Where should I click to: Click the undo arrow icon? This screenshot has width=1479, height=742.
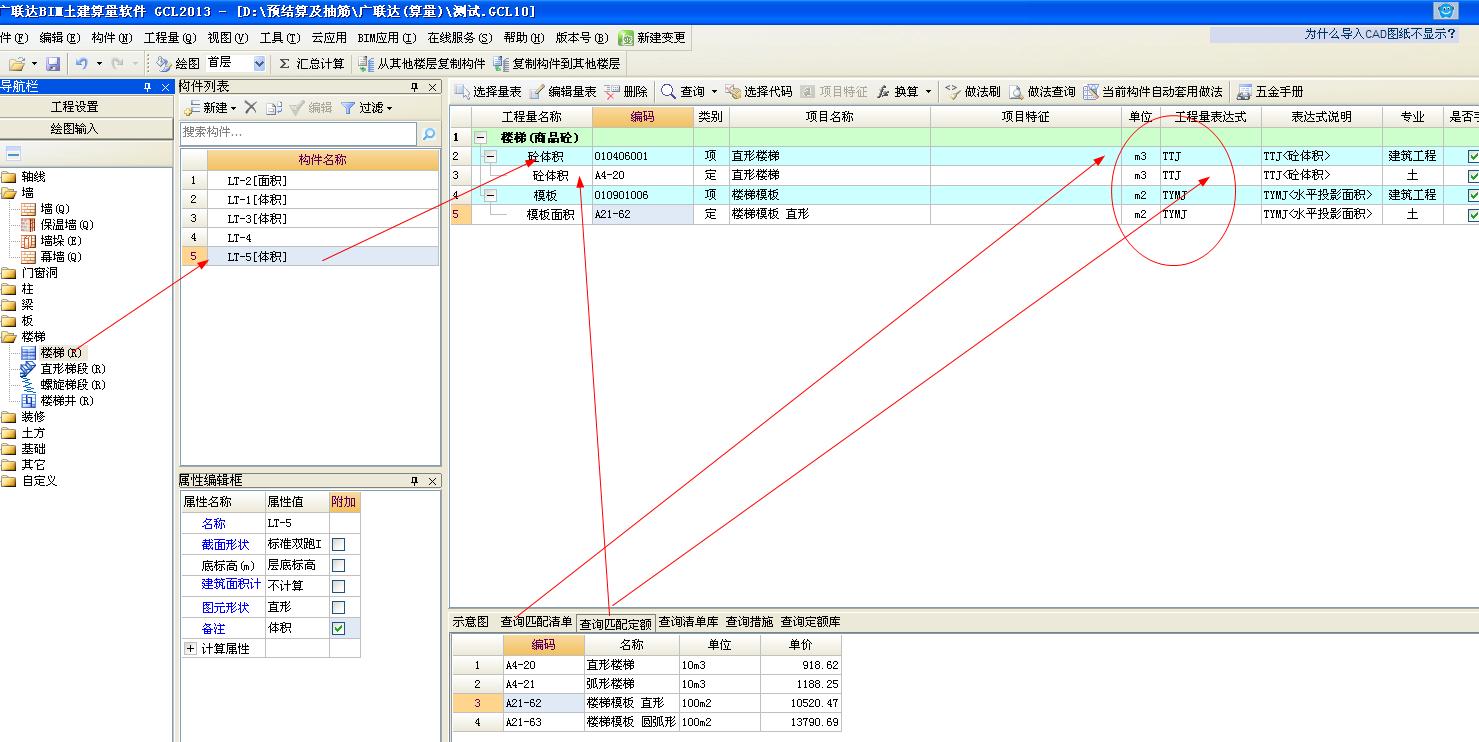click(82, 63)
